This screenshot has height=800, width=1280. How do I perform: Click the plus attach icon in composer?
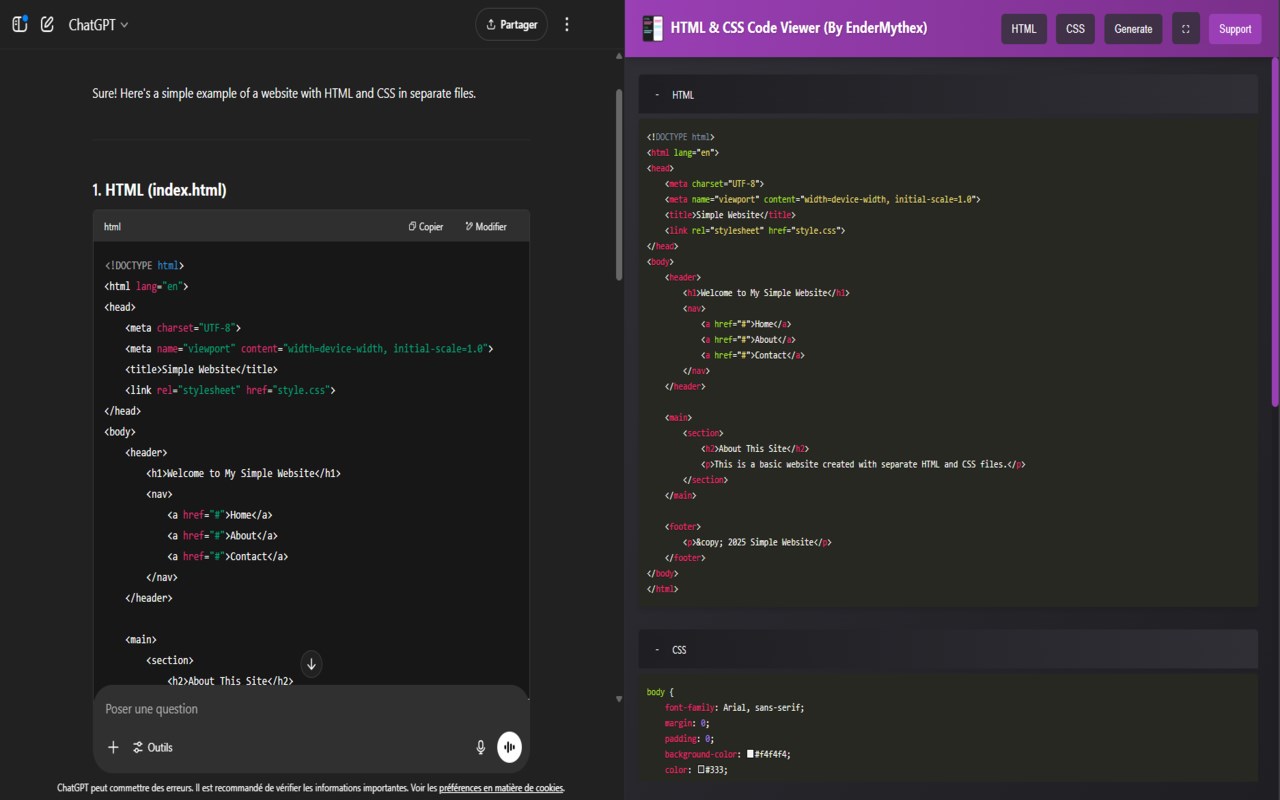[113, 747]
